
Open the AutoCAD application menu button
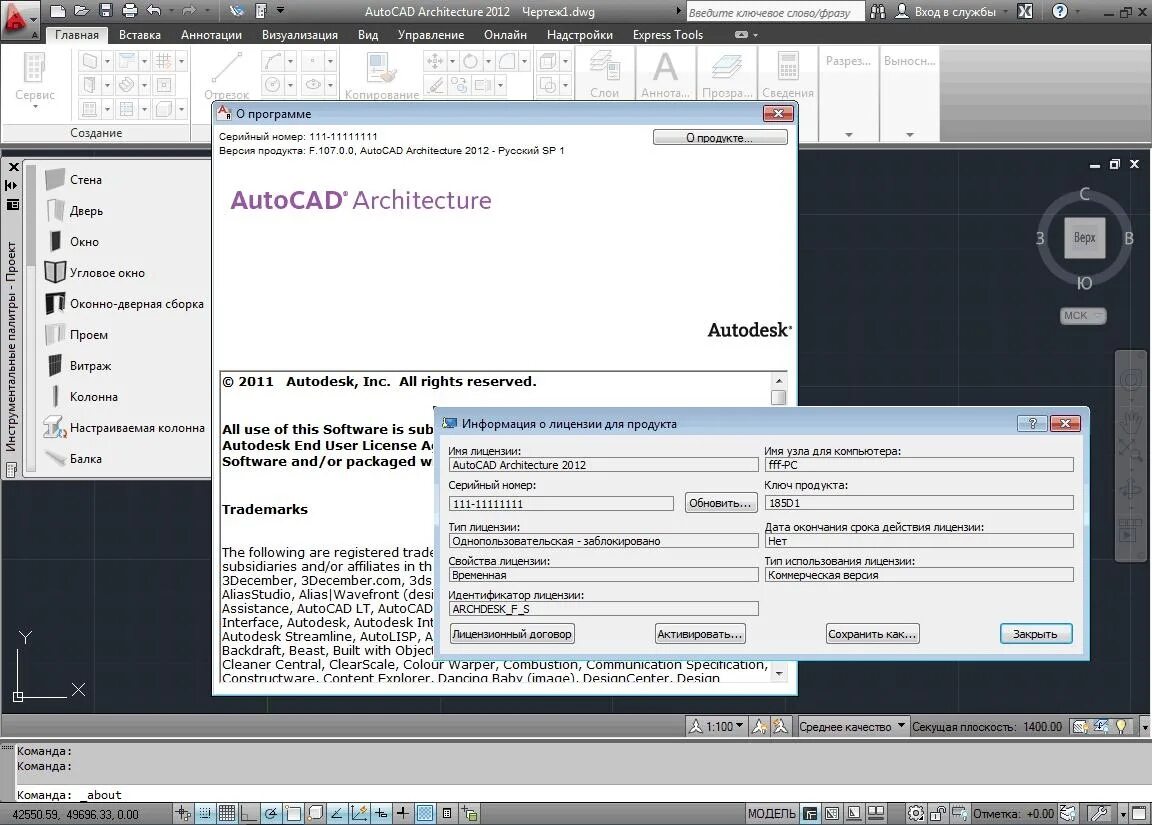point(19,20)
